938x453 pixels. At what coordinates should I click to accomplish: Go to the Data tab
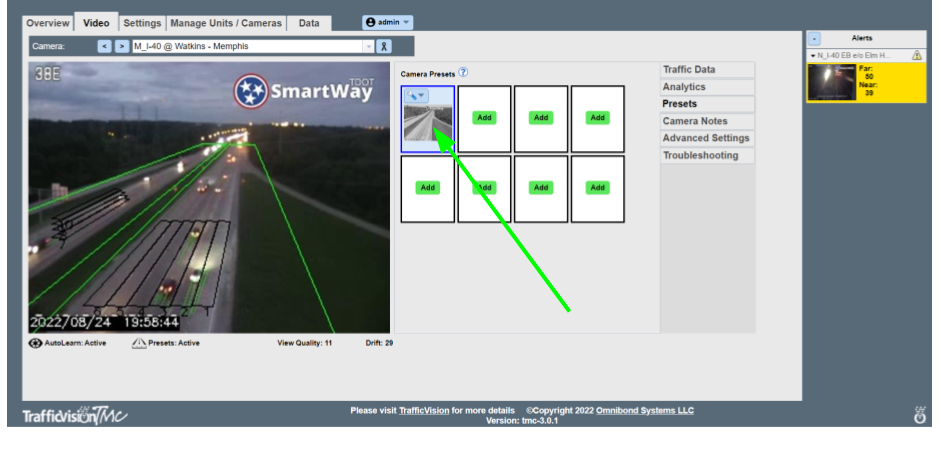click(x=309, y=23)
